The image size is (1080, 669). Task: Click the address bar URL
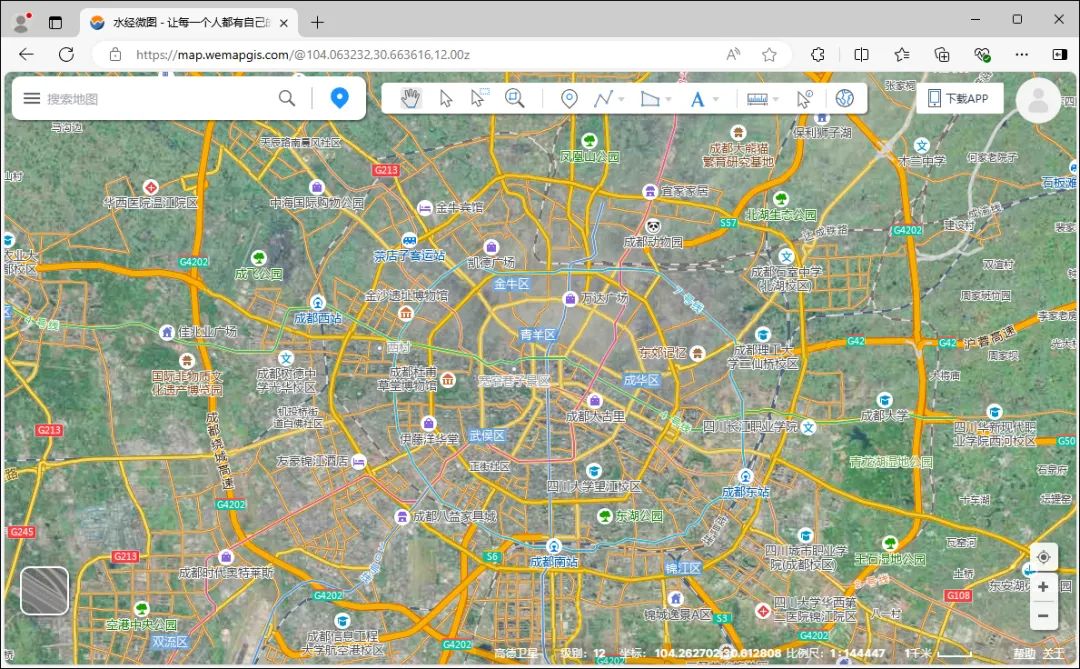[x=303, y=54]
